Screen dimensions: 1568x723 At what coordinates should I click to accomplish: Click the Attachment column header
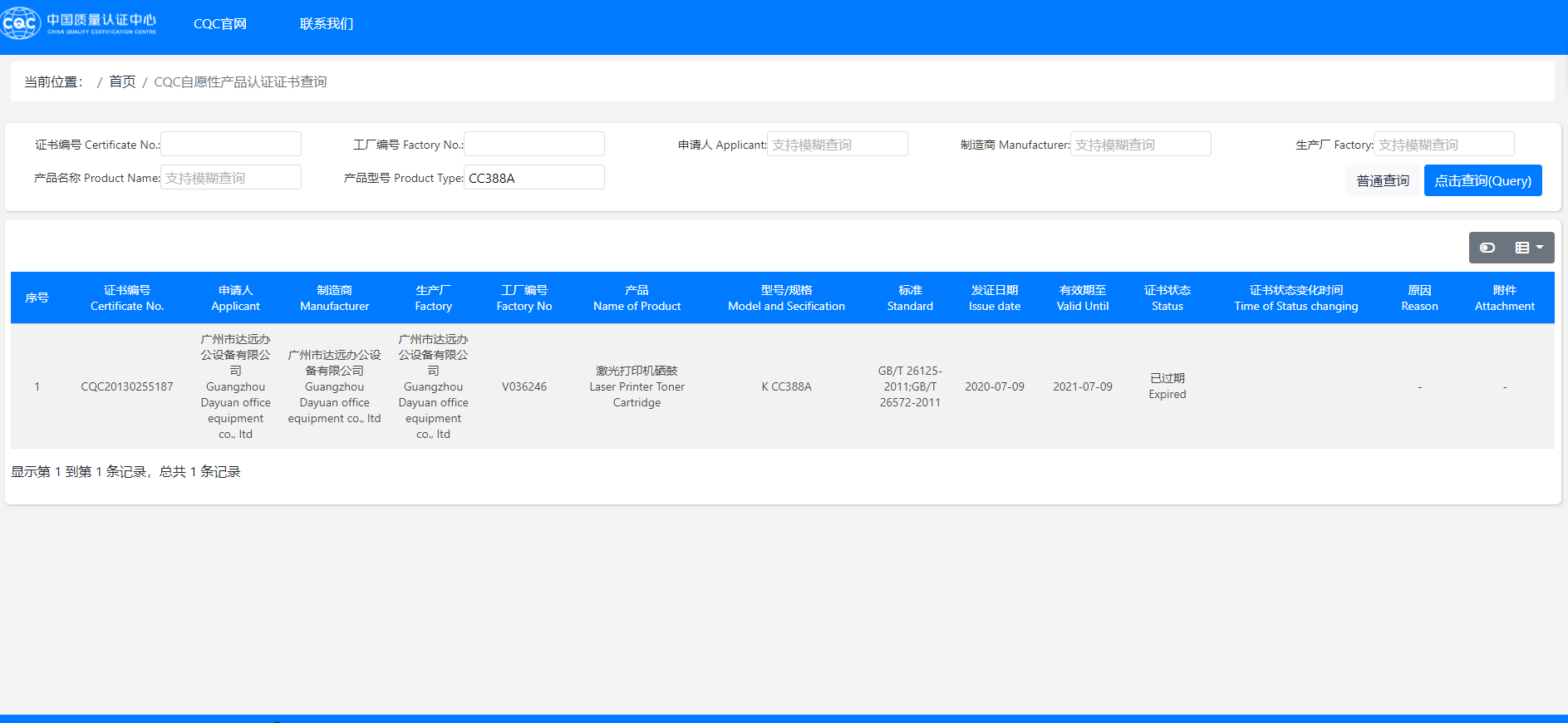click(1505, 298)
